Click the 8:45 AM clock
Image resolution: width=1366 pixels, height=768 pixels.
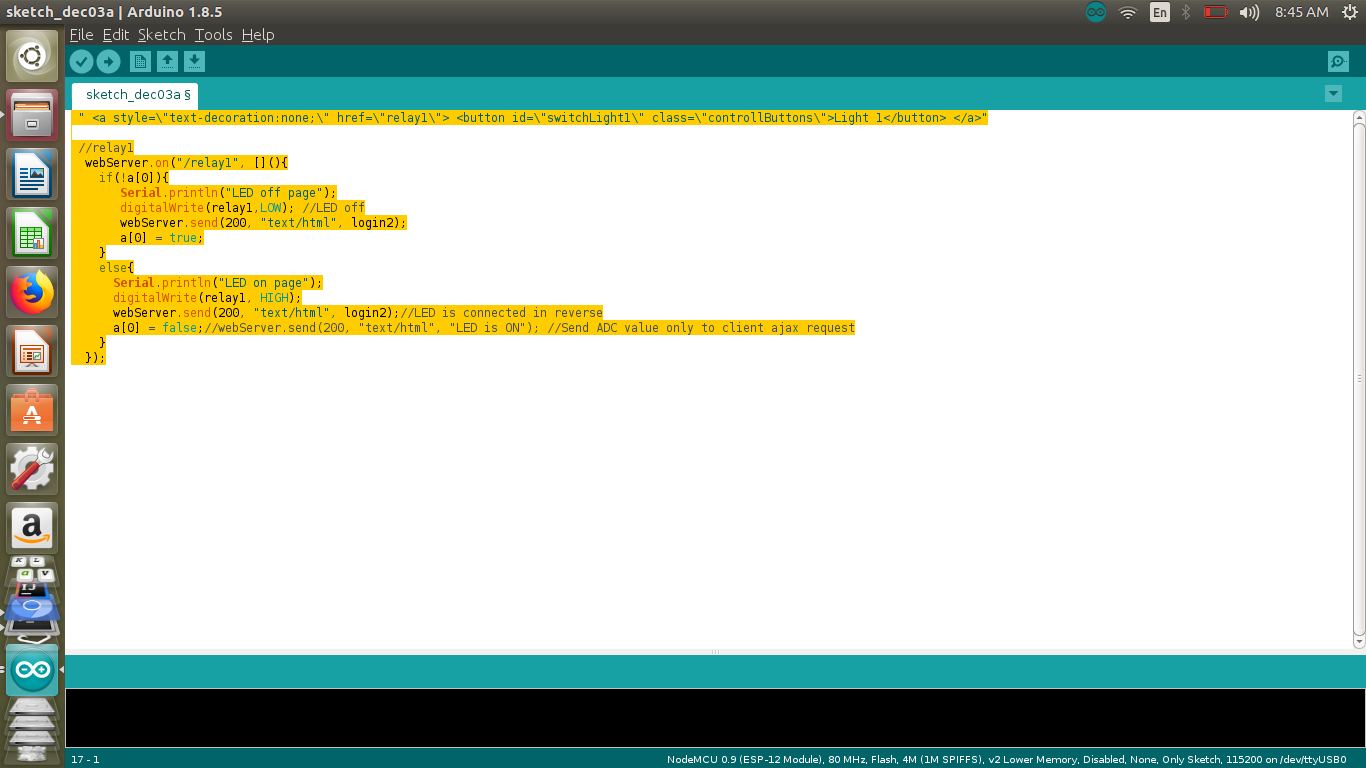point(1301,12)
